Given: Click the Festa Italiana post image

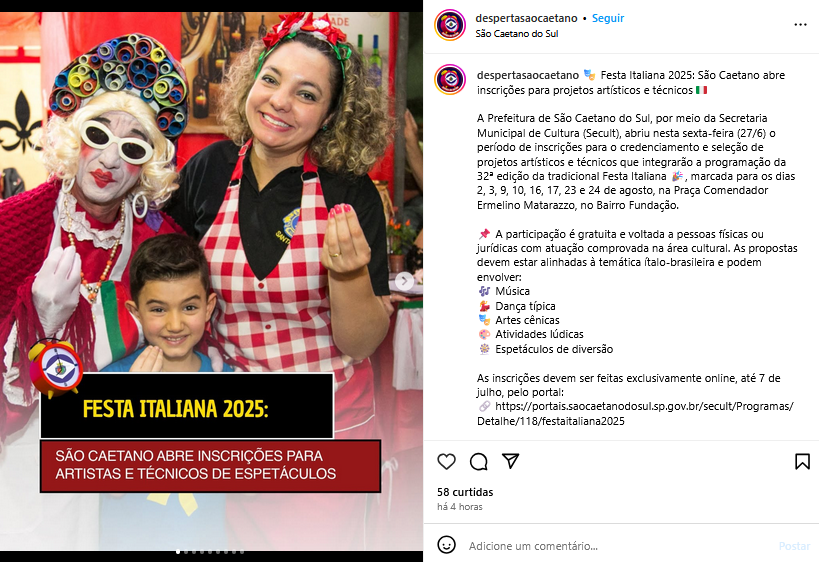Looking at the screenshot, I should (x=211, y=281).
